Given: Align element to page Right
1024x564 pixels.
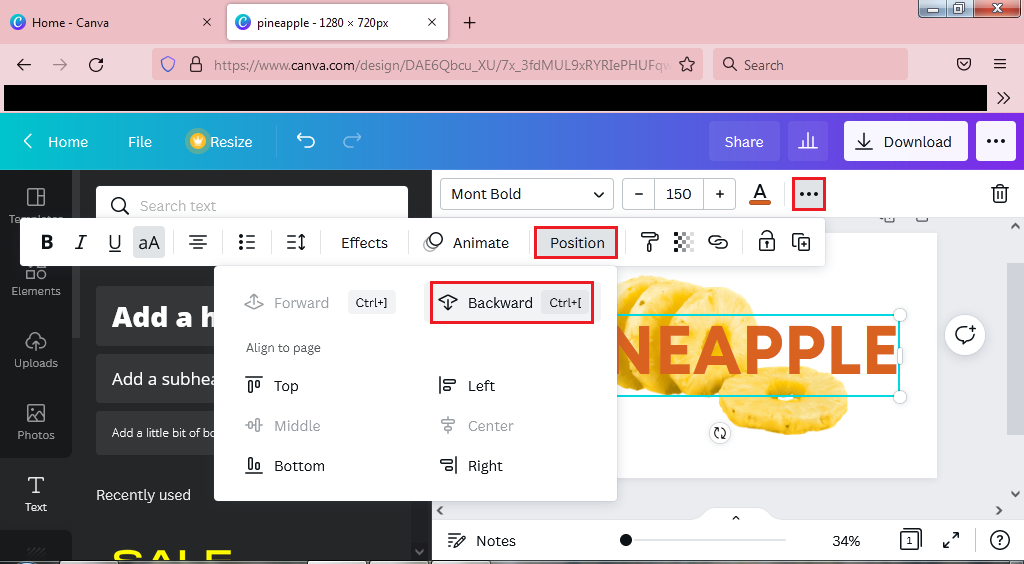Looking at the screenshot, I should point(471,465).
